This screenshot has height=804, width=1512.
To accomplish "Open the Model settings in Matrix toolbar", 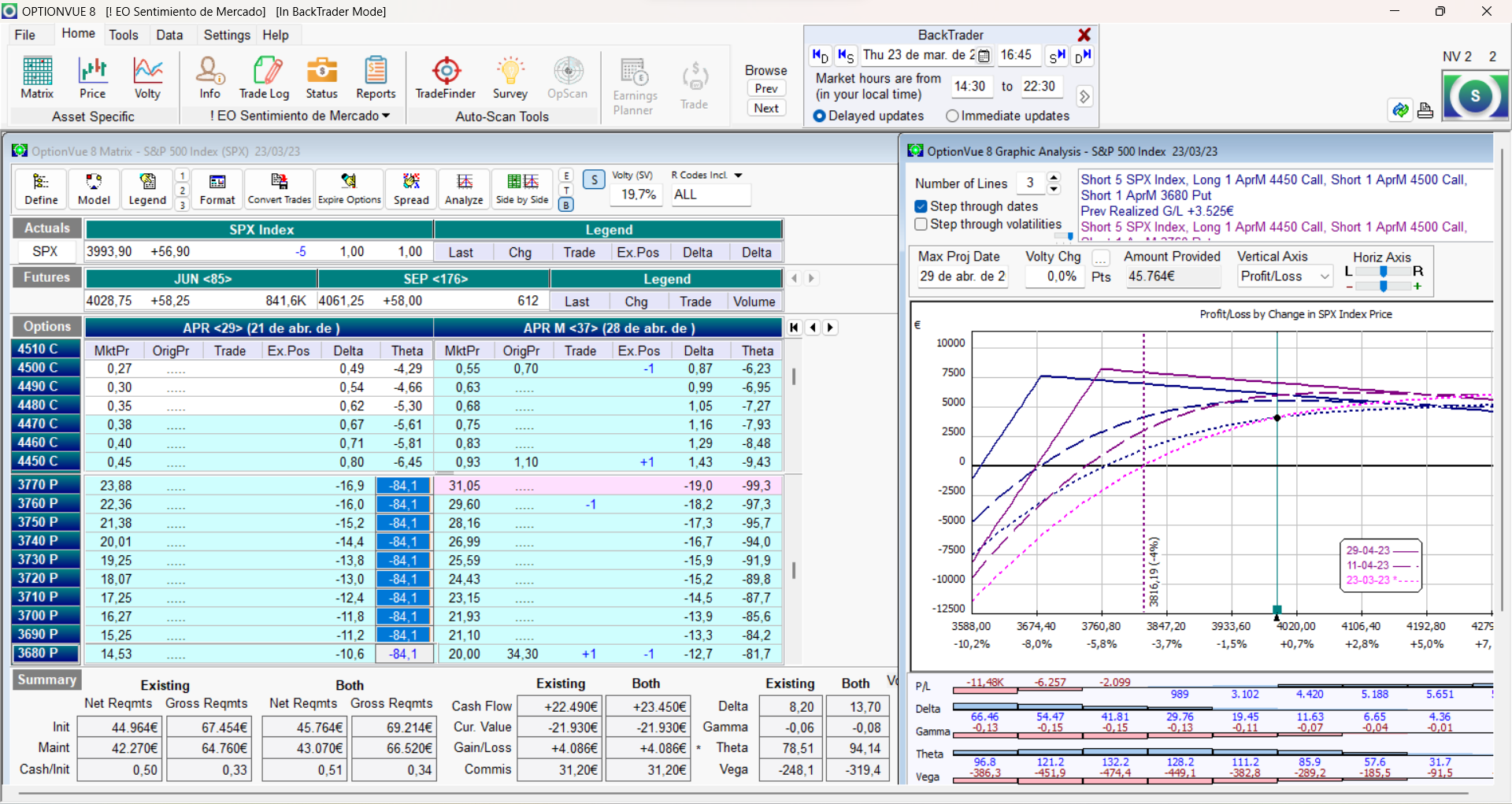I will pyautogui.click(x=94, y=189).
